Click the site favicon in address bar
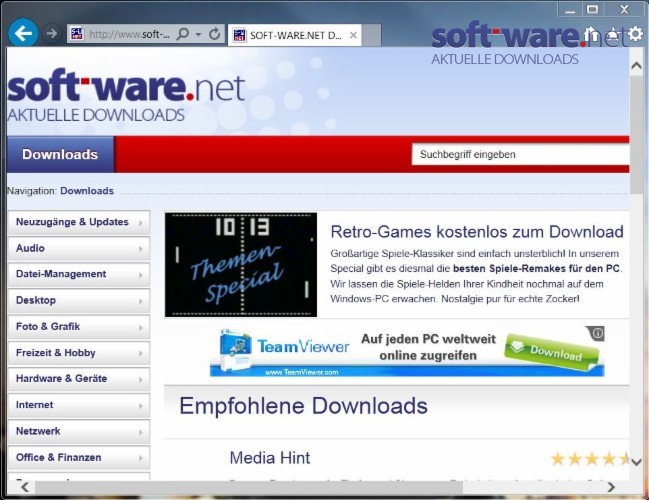The height and width of the screenshot is (500, 649). pyautogui.click(x=77, y=34)
